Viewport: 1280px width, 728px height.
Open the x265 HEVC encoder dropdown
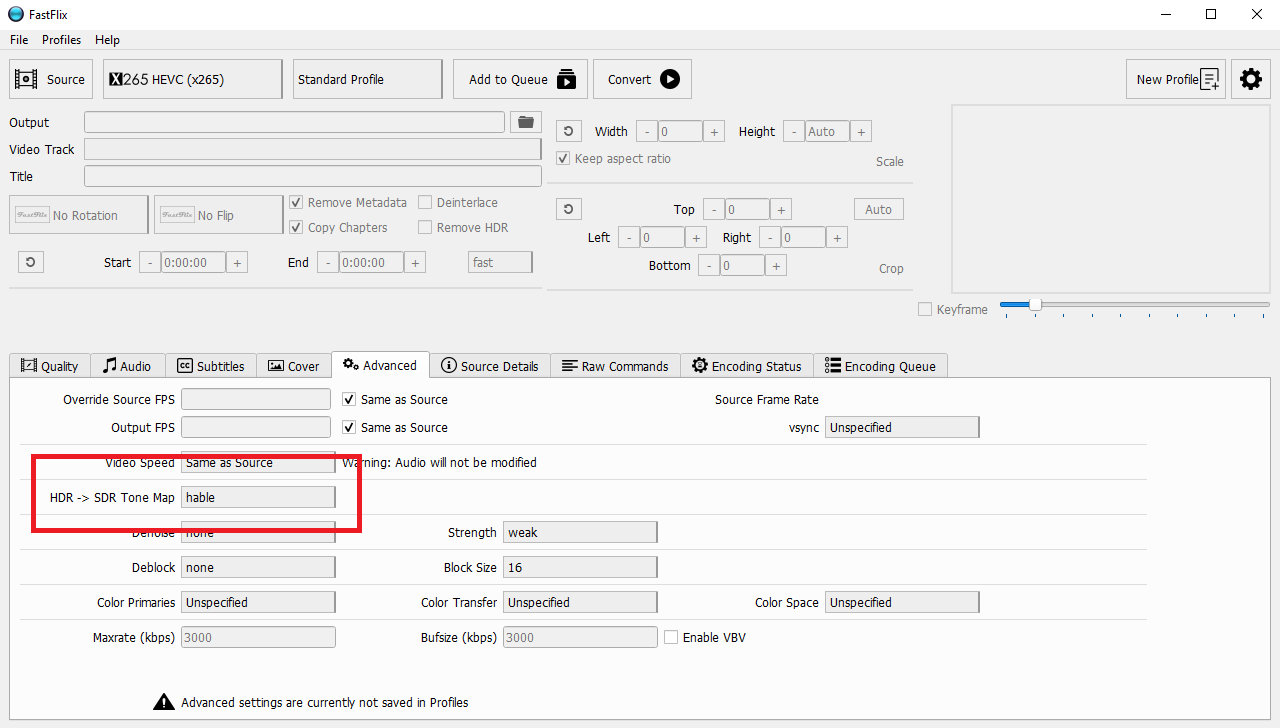pyautogui.click(x=193, y=79)
